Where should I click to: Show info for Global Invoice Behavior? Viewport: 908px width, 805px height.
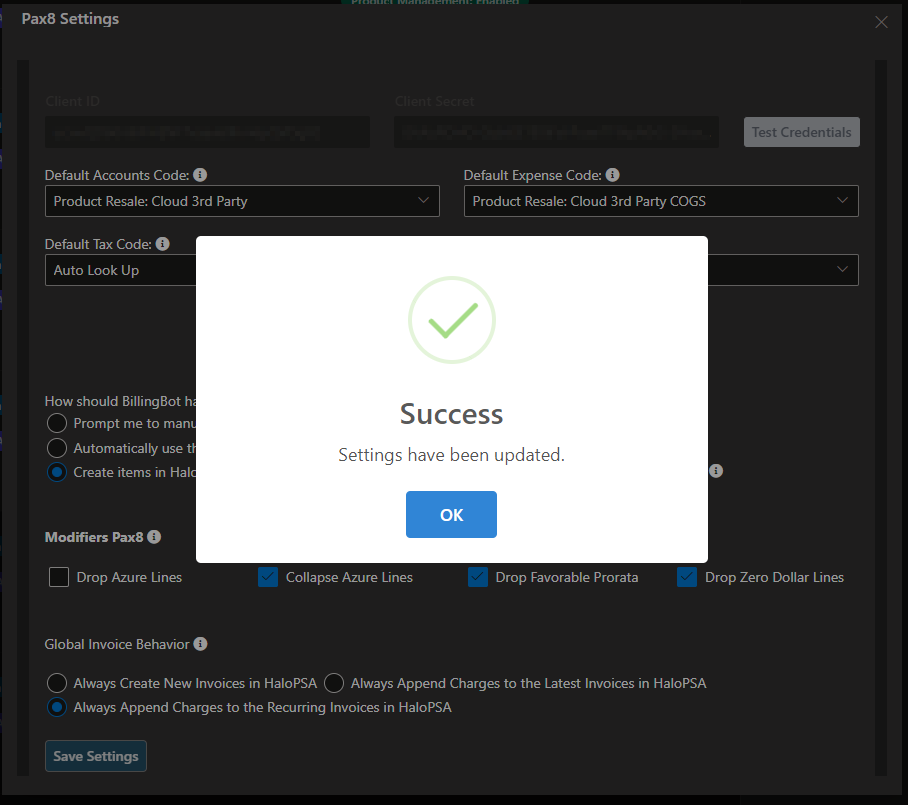pyautogui.click(x=200, y=644)
